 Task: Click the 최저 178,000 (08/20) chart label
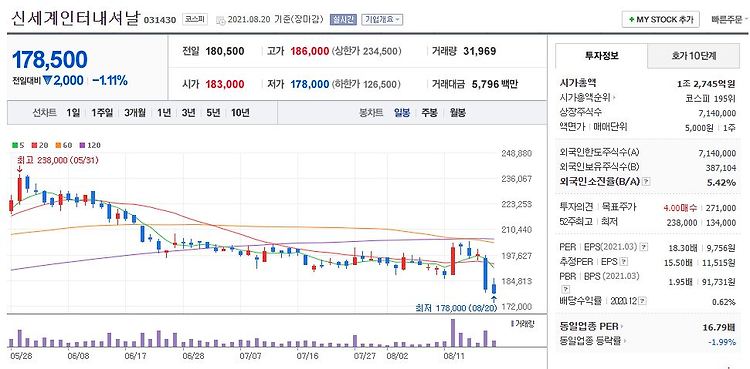(x=456, y=308)
